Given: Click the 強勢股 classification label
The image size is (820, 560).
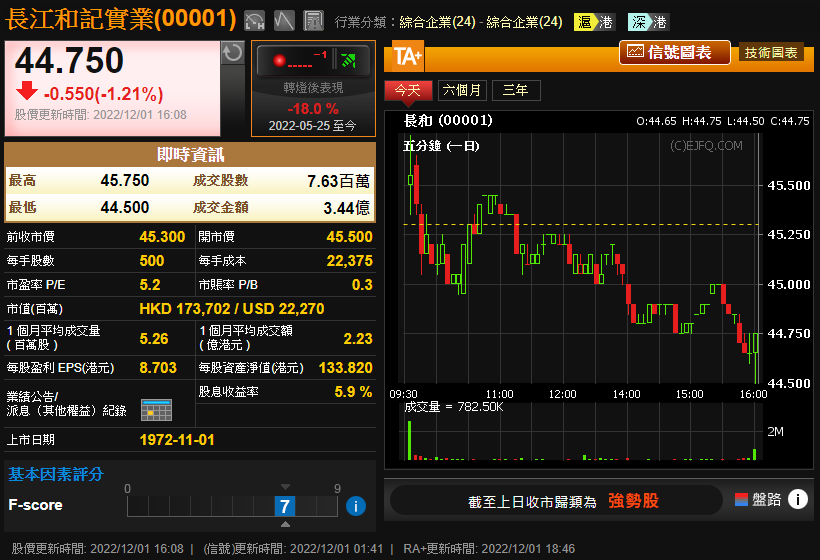Looking at the screenshot, I should (633, 501).
